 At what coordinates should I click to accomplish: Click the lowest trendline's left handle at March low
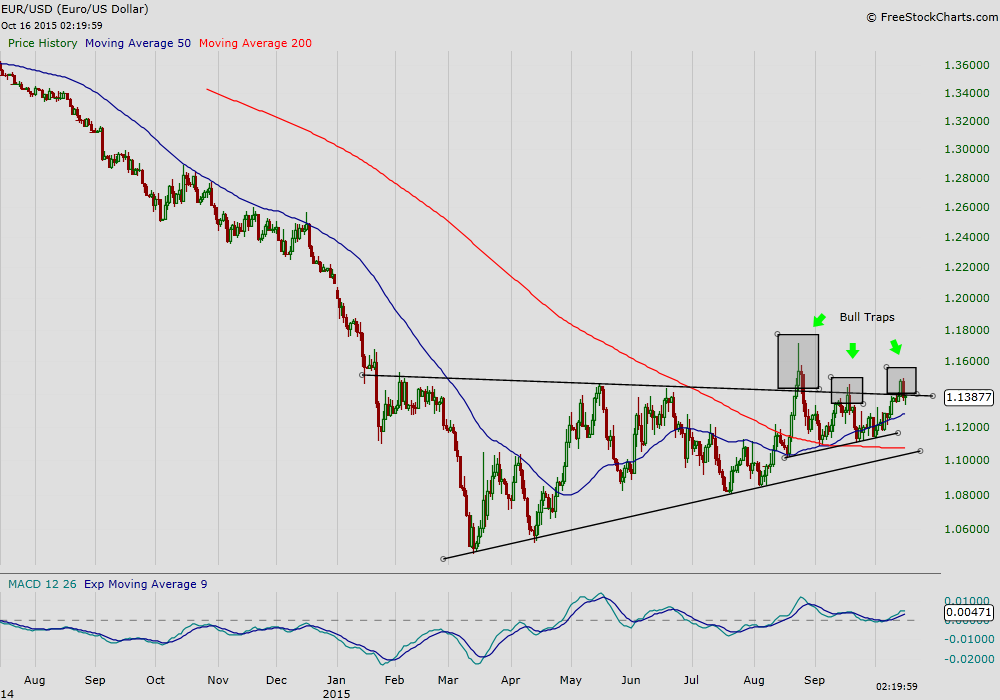tap(443, 558)
